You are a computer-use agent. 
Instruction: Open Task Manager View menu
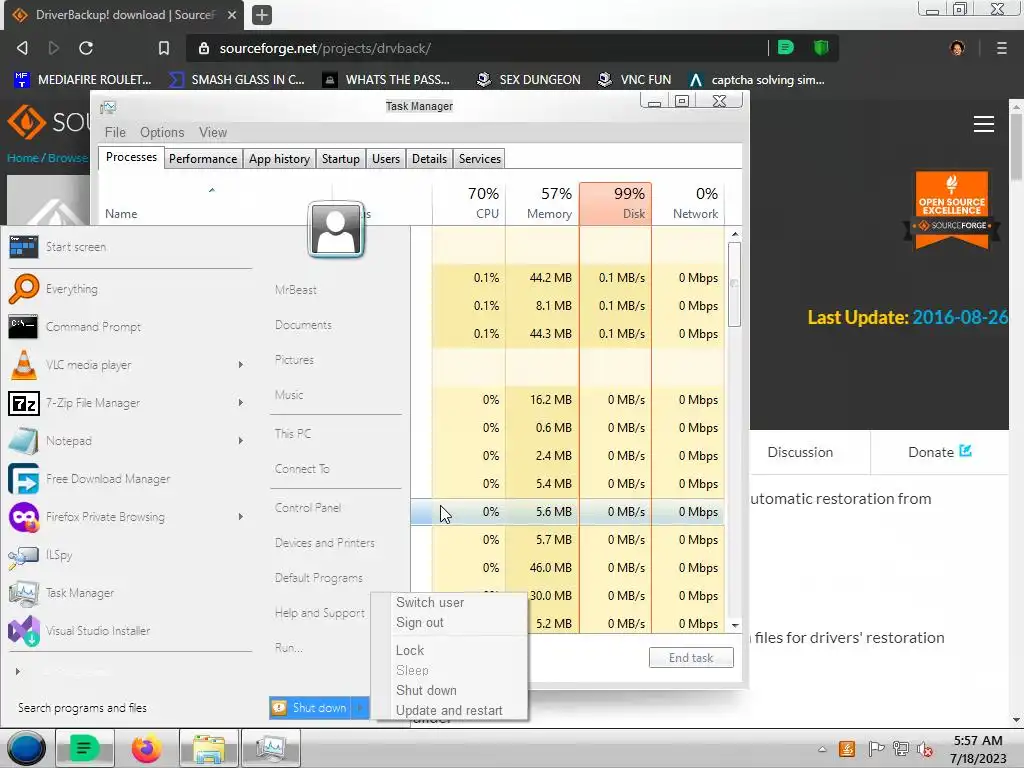coord(213,132)
